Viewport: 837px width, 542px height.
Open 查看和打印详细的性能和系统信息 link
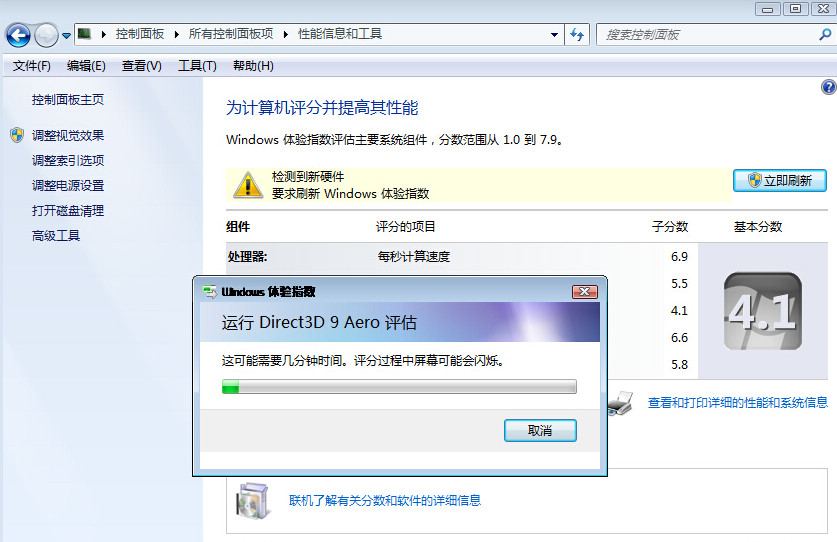[737, 402]
